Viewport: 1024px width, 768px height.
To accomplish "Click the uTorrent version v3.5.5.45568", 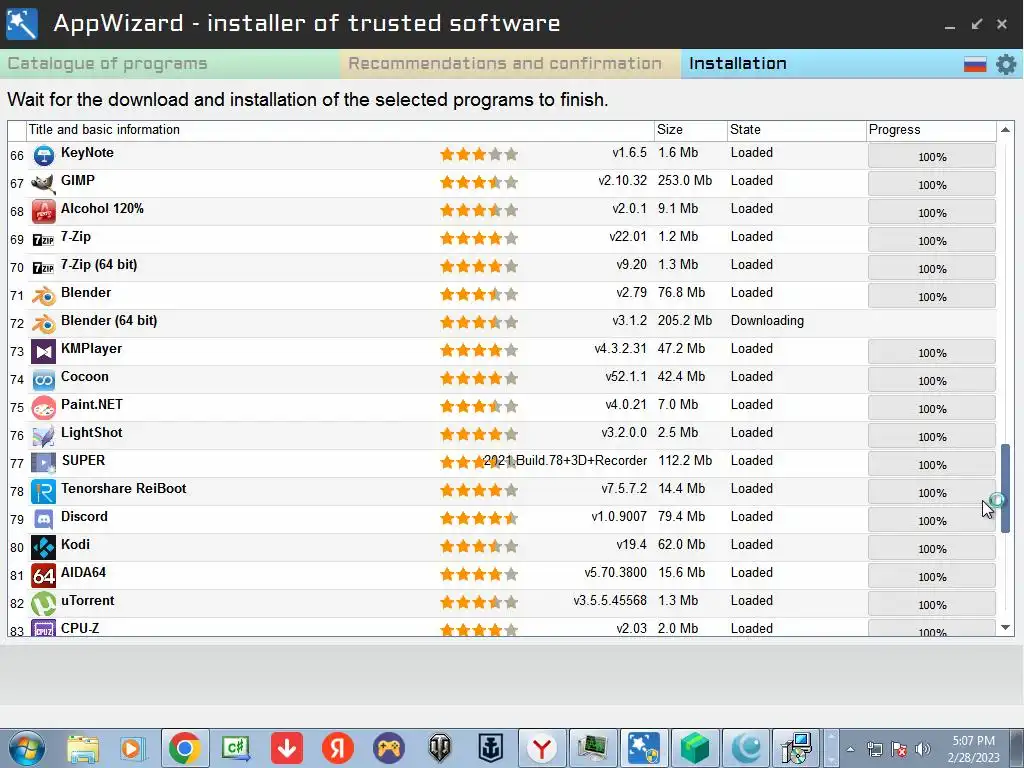I will (610, 601).
